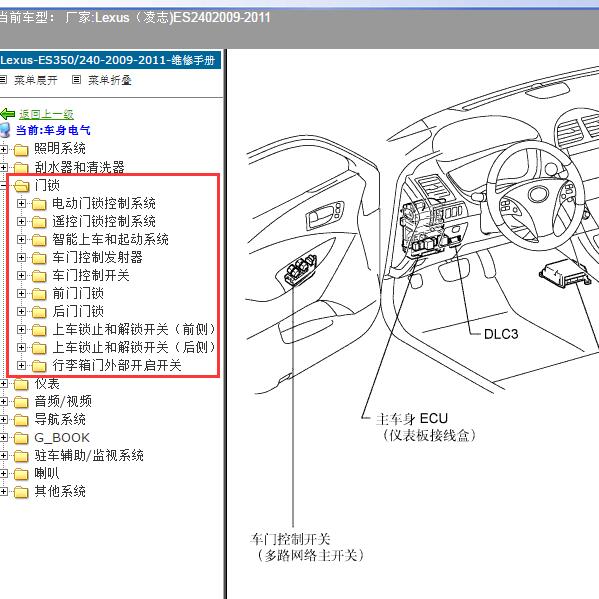Expand the 电动门锁控制系统 node
This screenshot has width=599, height=599.
coord(21,204)
